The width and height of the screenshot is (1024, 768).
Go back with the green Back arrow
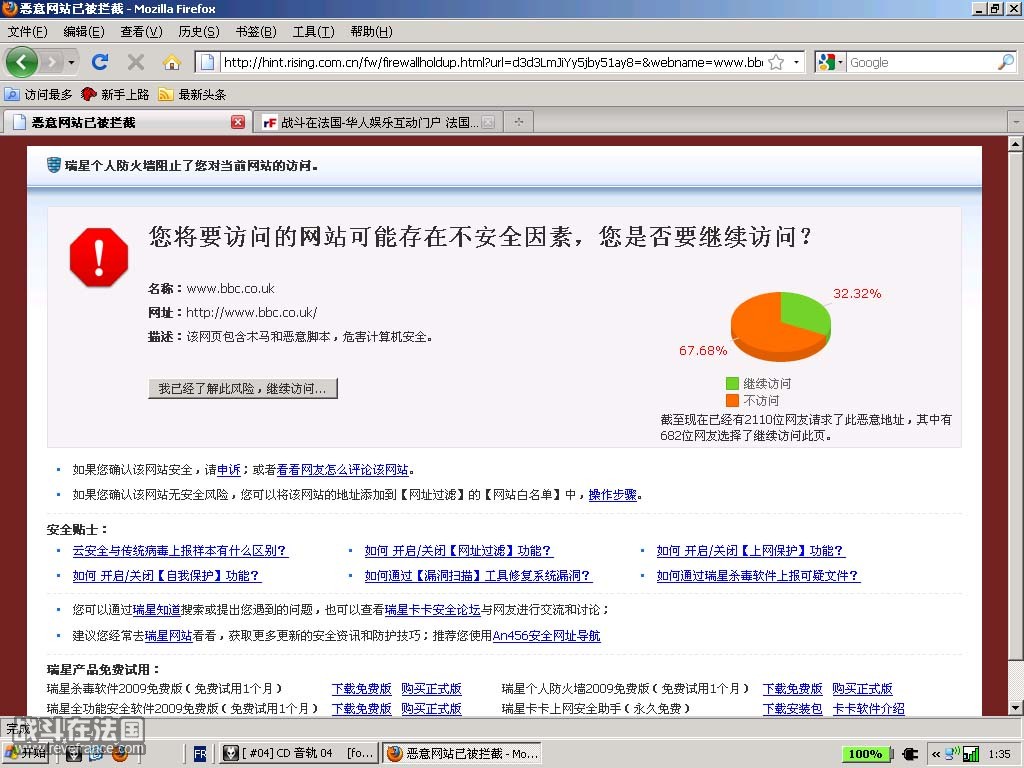[22, 62]
